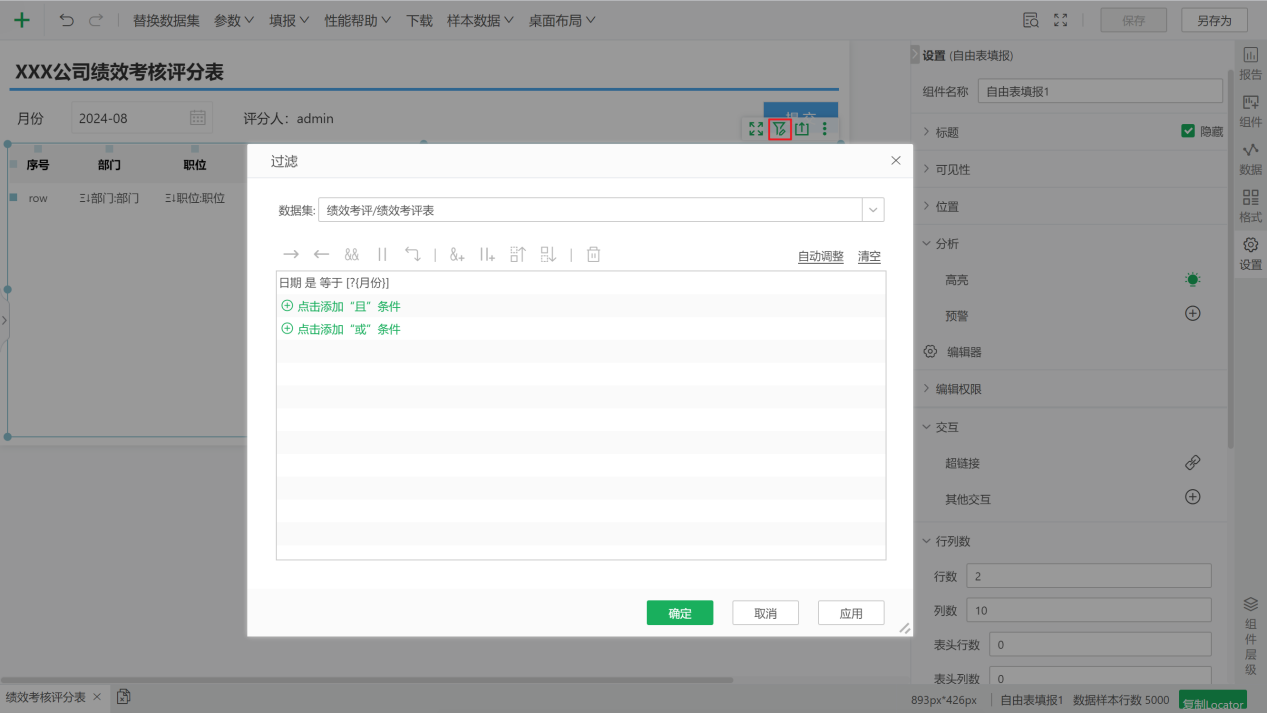The image size is (1267, 713).
Task: Click the 下载 menu item
Action: coord(419,20)
